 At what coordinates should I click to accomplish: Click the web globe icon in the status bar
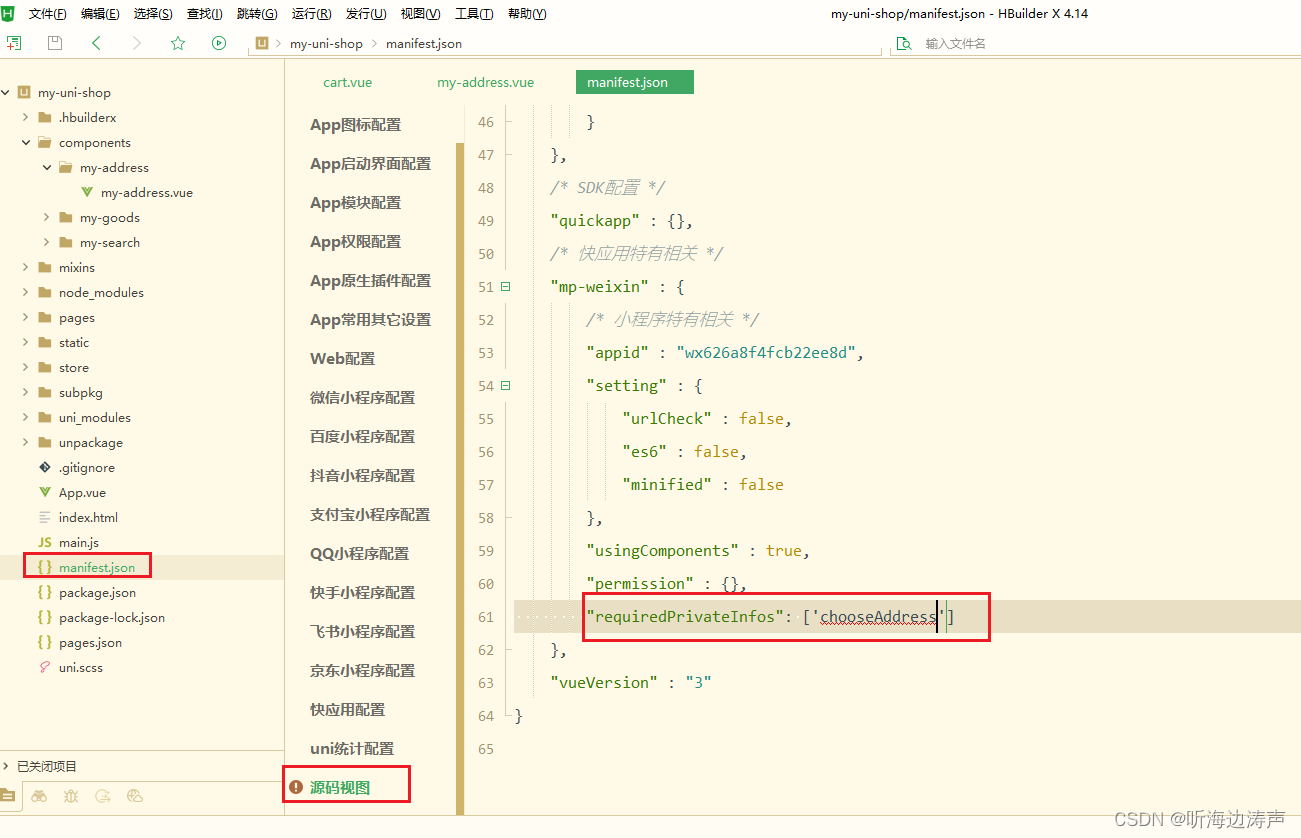134,796
